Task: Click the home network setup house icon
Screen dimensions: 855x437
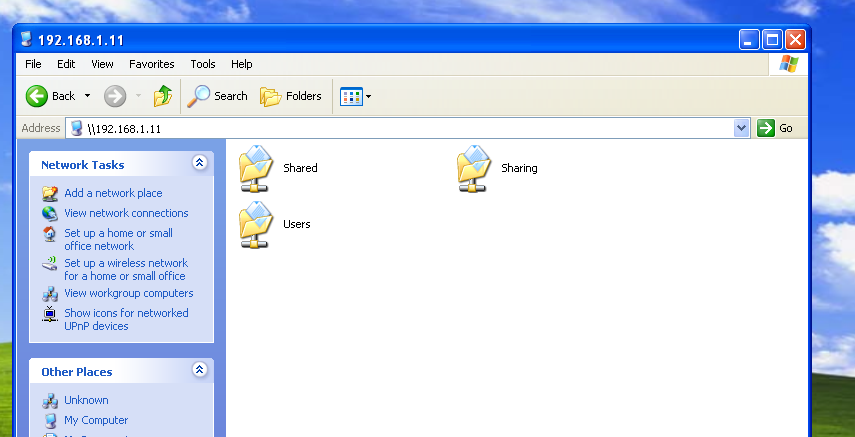Action: point(50,234)
